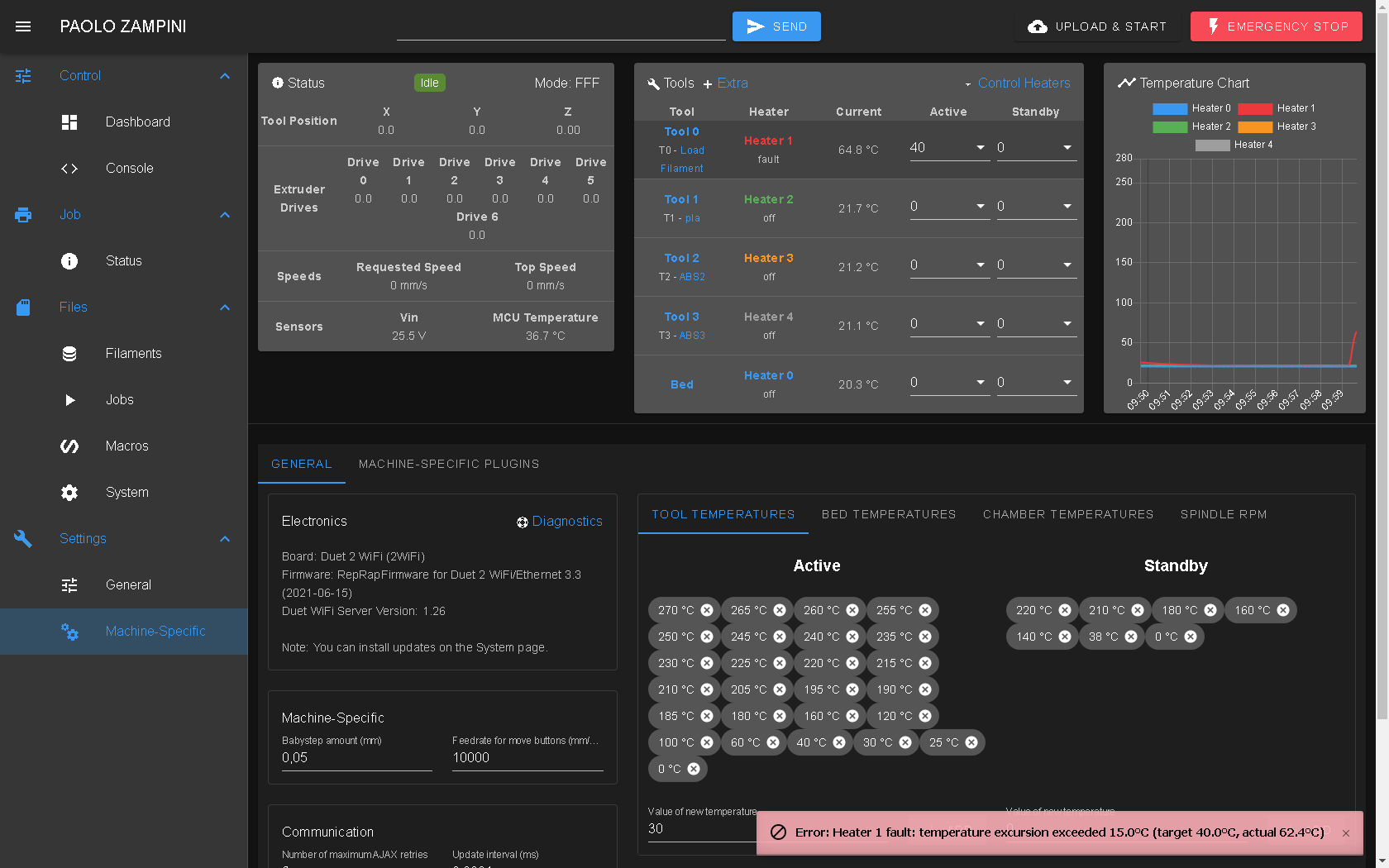1389x868 pixels.
Task: Click the Dashboard grid icon
Action: [69, 122]
